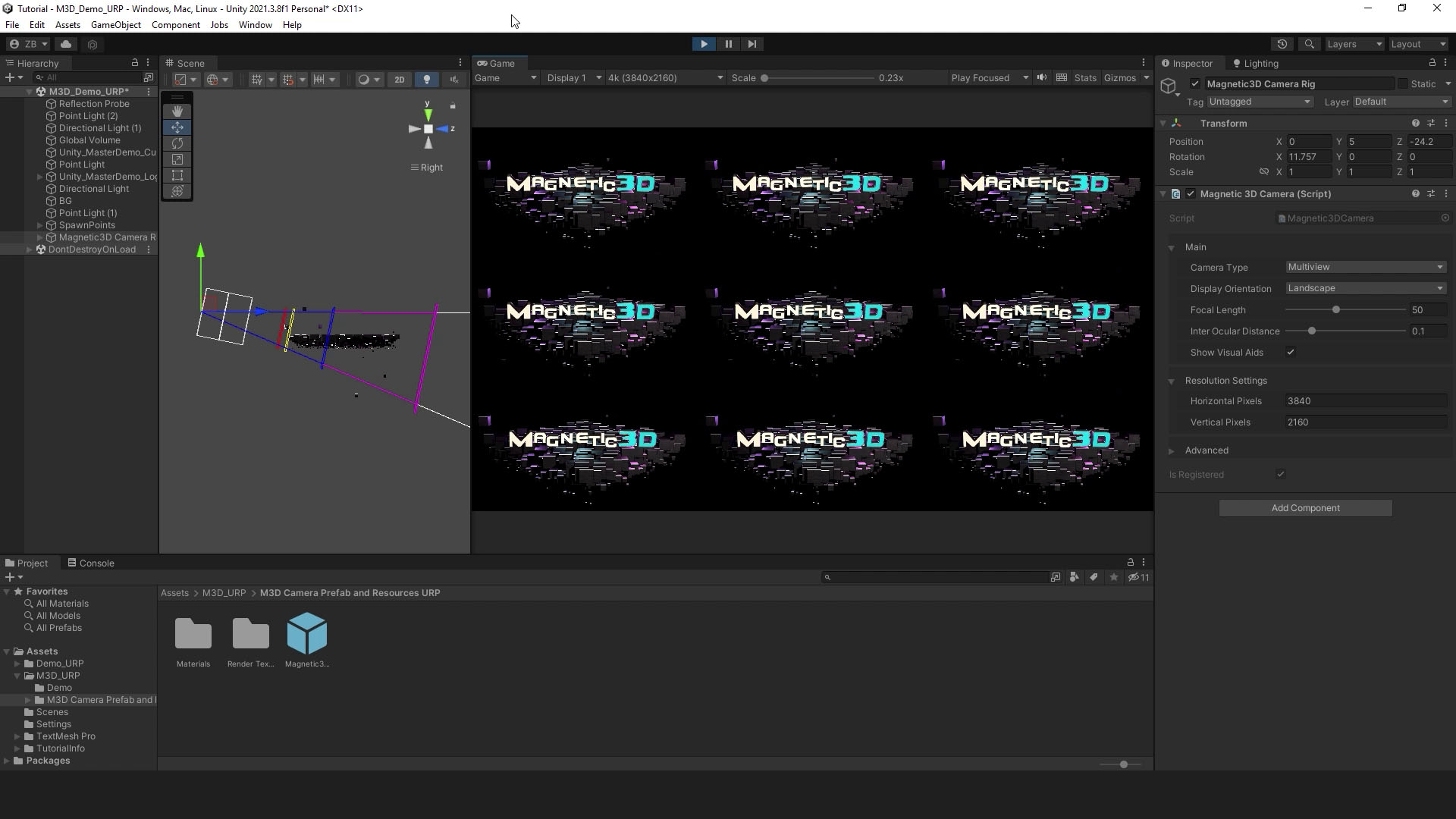Viewport: 1456px width, 819px height.
Task: Uncheck the Is Registered checkbox
Action: click(1280, 474)
